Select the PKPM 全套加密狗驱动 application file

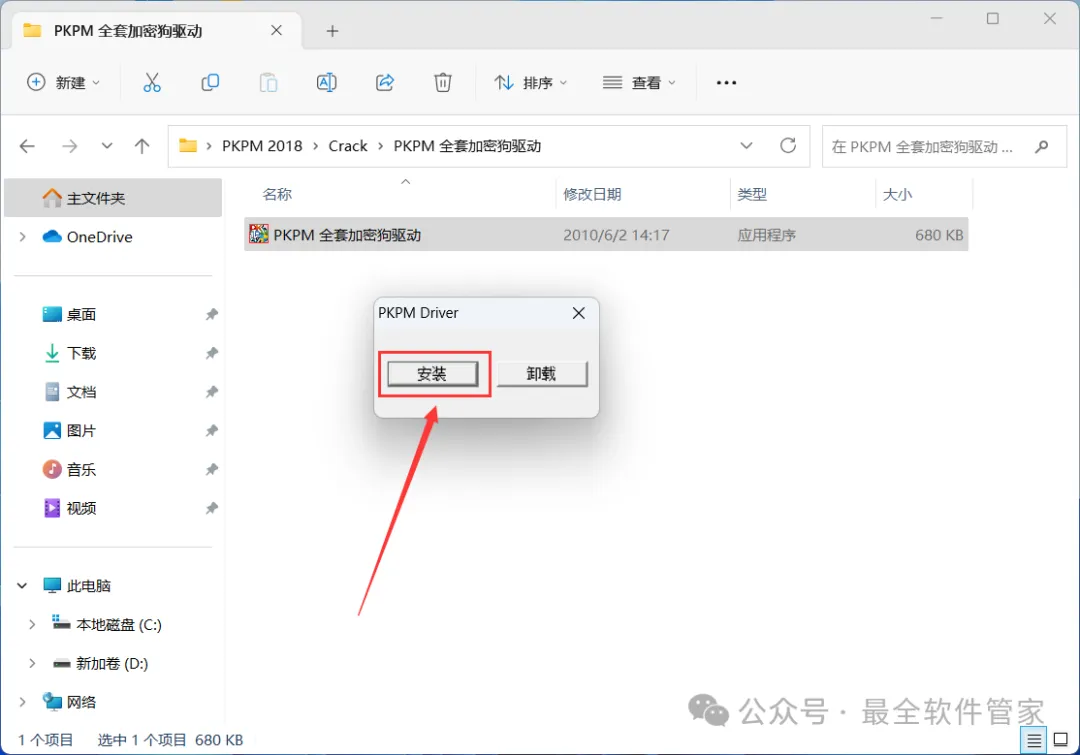[606, 235]
